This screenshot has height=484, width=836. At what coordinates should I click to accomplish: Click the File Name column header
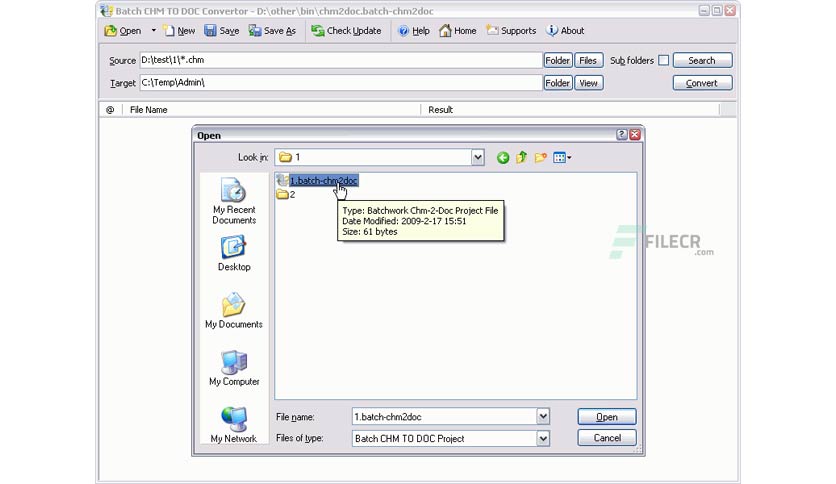tap(271, 110)
